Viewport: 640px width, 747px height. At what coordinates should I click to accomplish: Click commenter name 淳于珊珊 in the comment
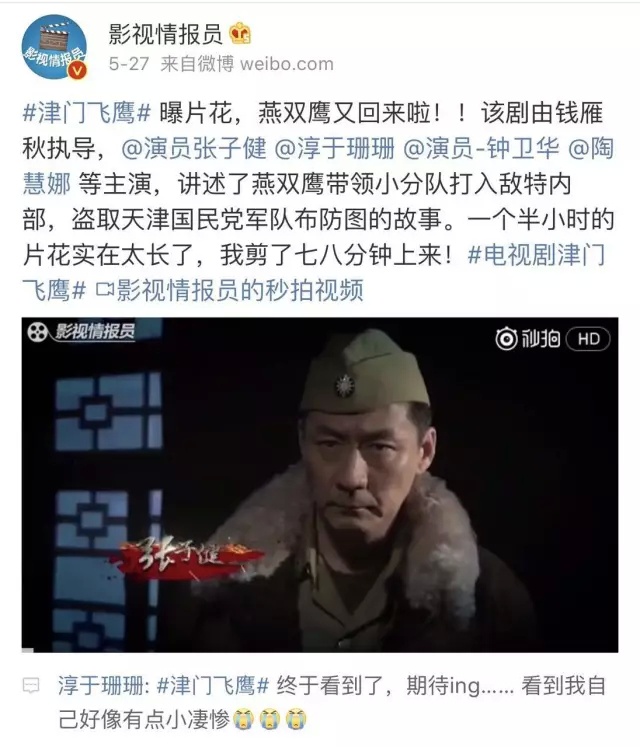[101, 686]
